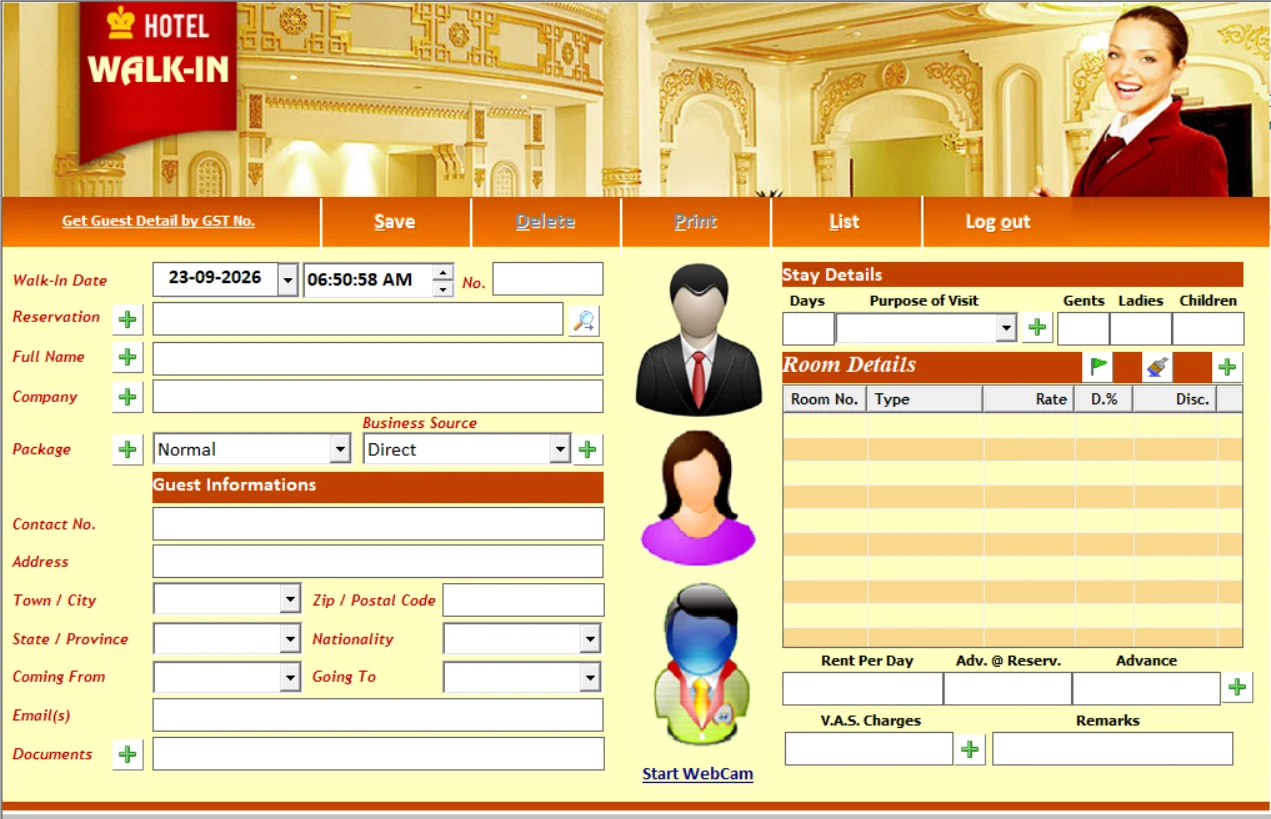Add a room using Room Details plus icon
Image resolution: width=1271 pixels, height=819 pixels.
pyautogui.click(x=1227, y=367)
